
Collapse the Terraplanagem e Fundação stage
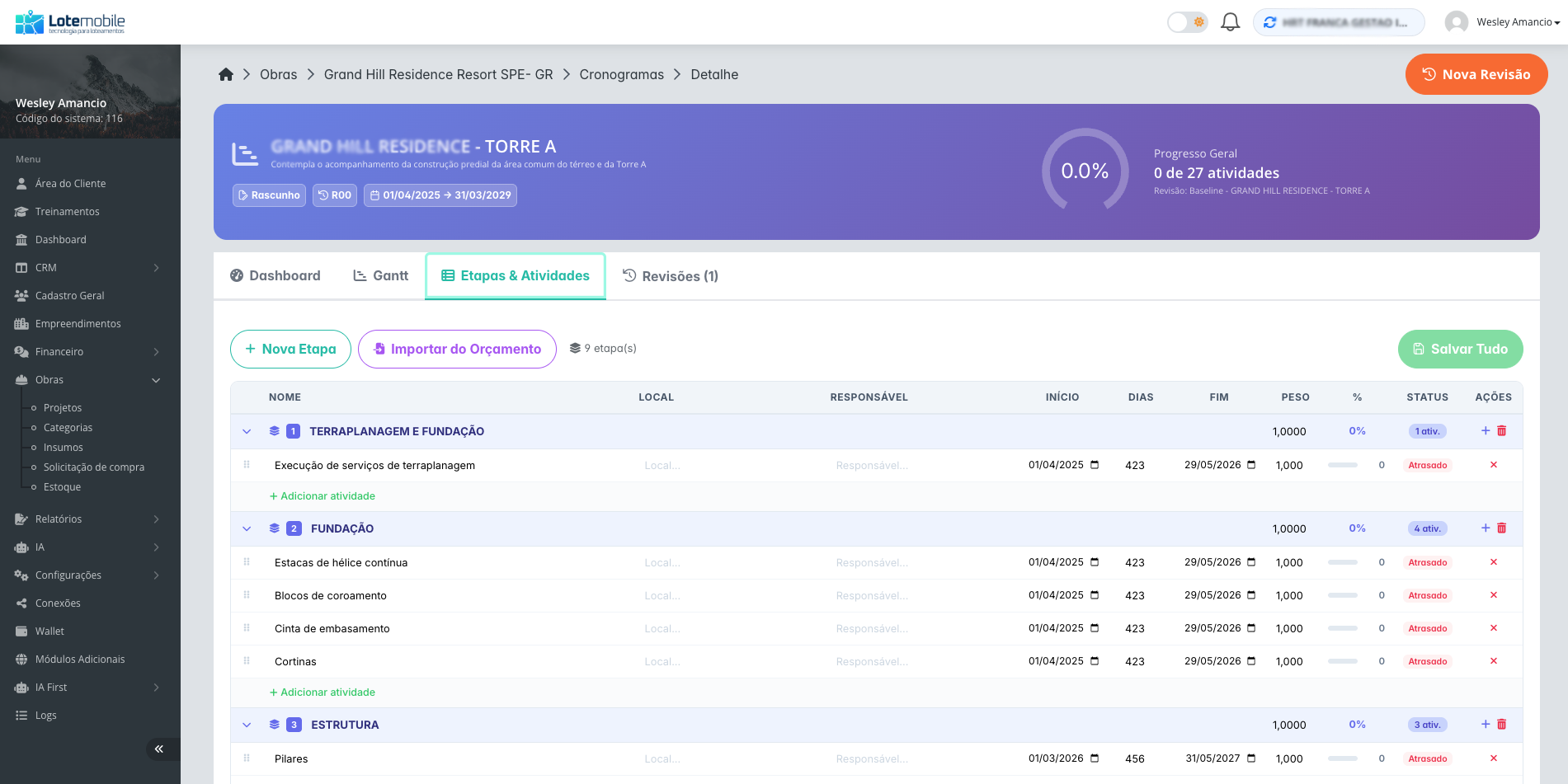247,431
